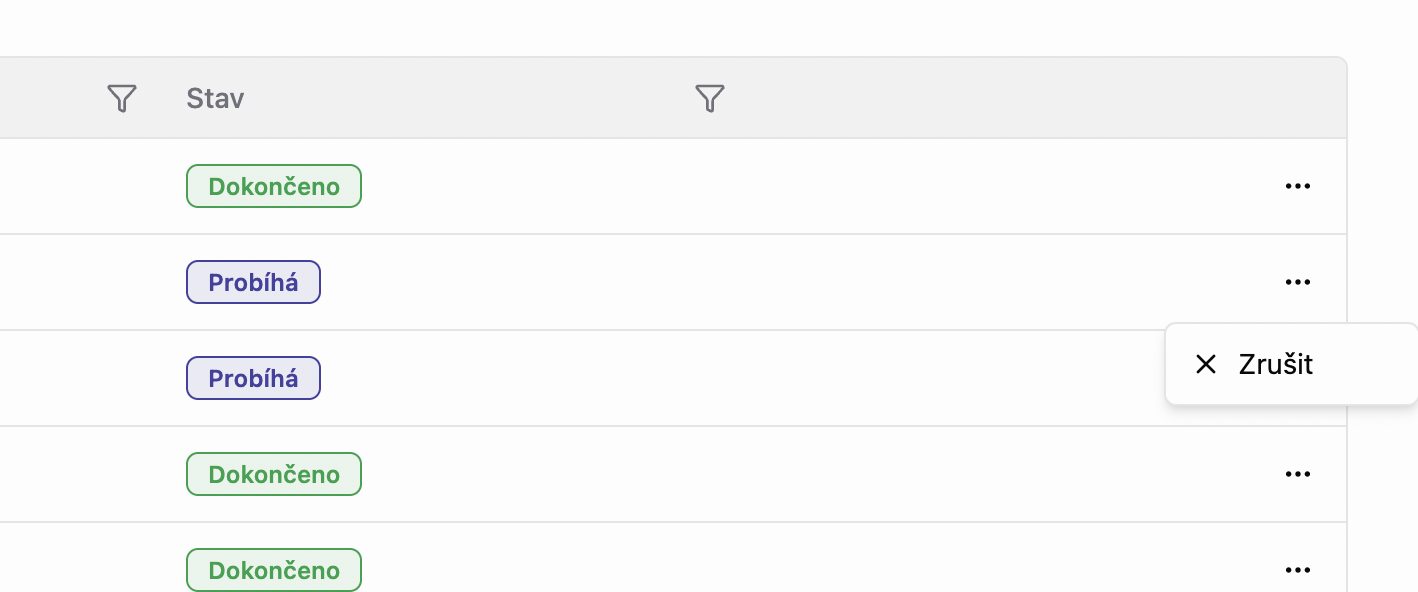Click the Dokončeno badge in the first row

click(273, 186)
